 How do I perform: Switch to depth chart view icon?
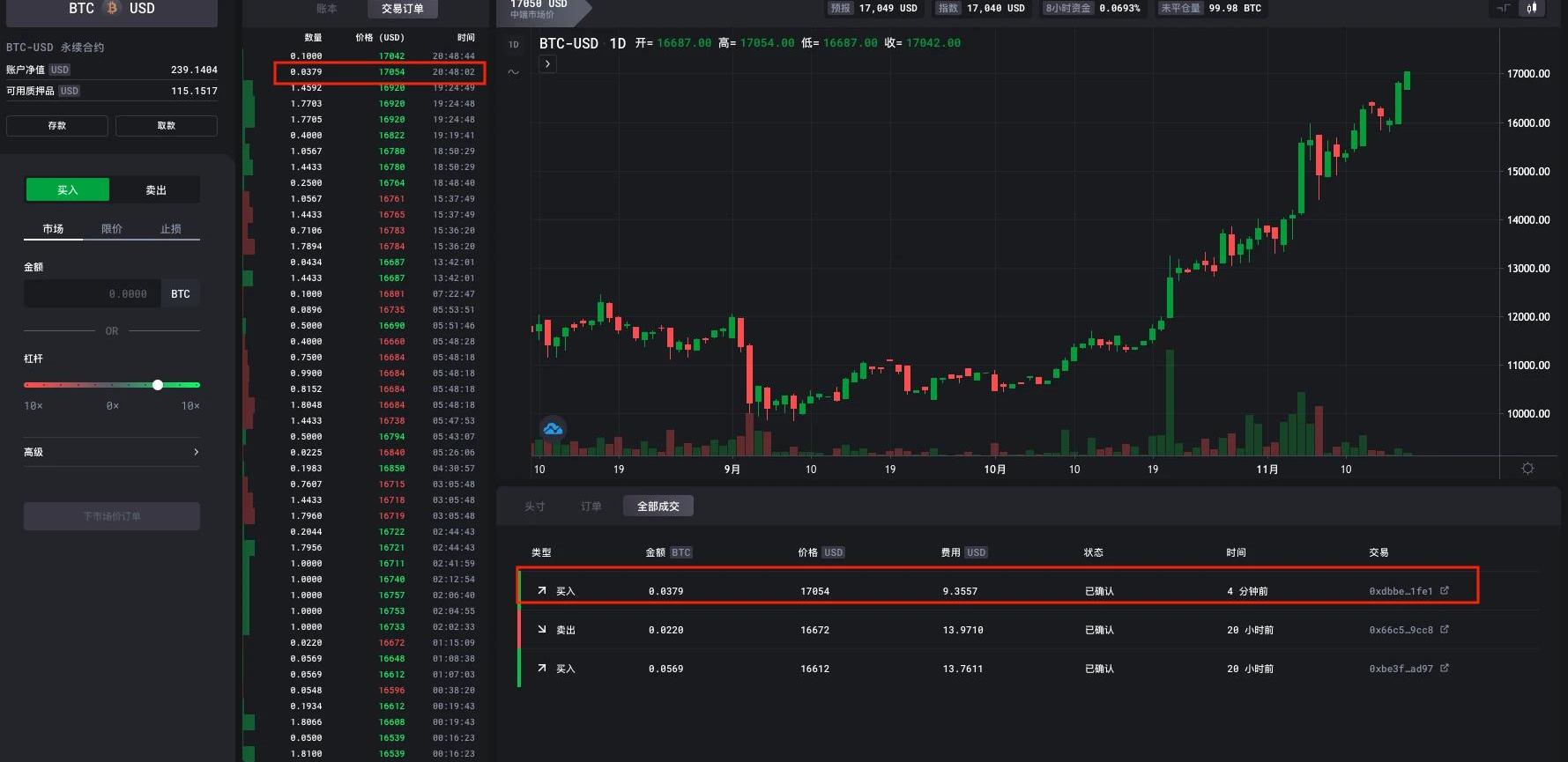click(x=1504, y=8)
